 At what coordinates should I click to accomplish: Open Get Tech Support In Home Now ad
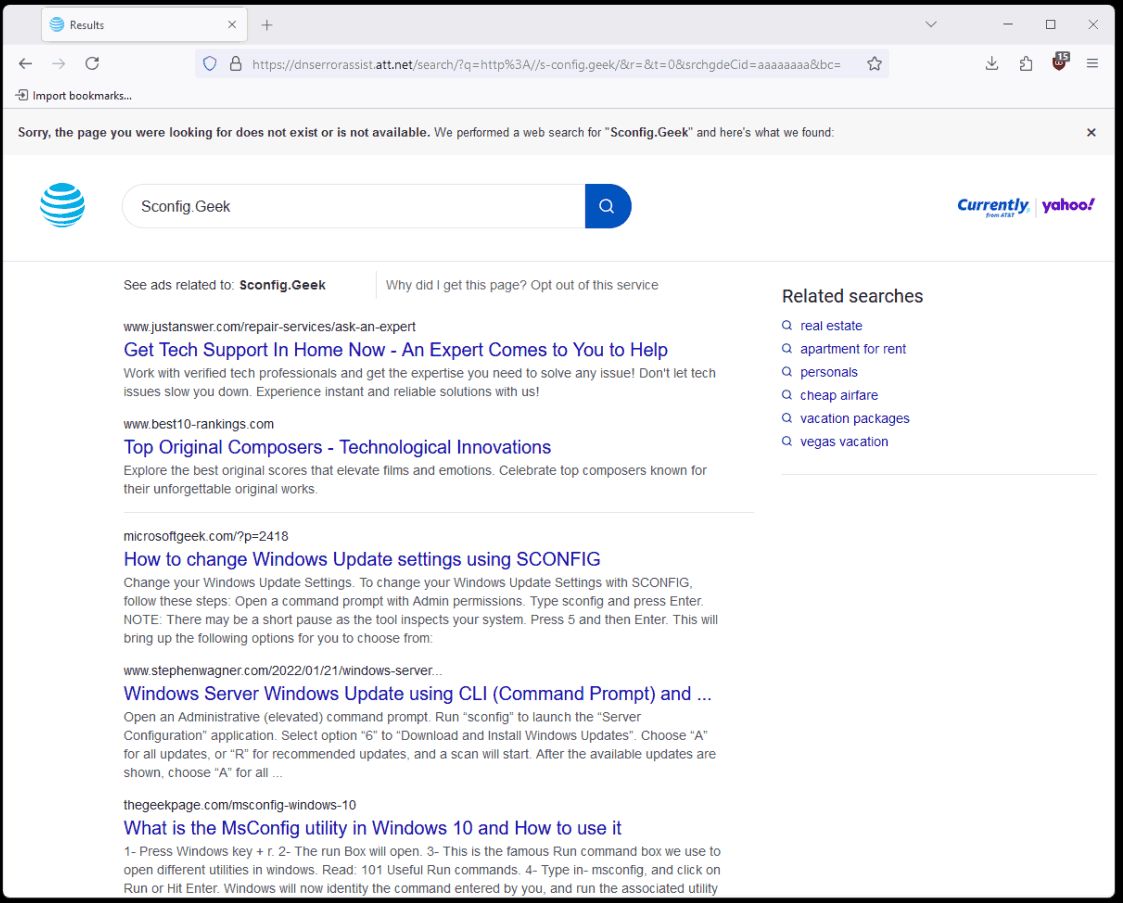pos(395,349)
